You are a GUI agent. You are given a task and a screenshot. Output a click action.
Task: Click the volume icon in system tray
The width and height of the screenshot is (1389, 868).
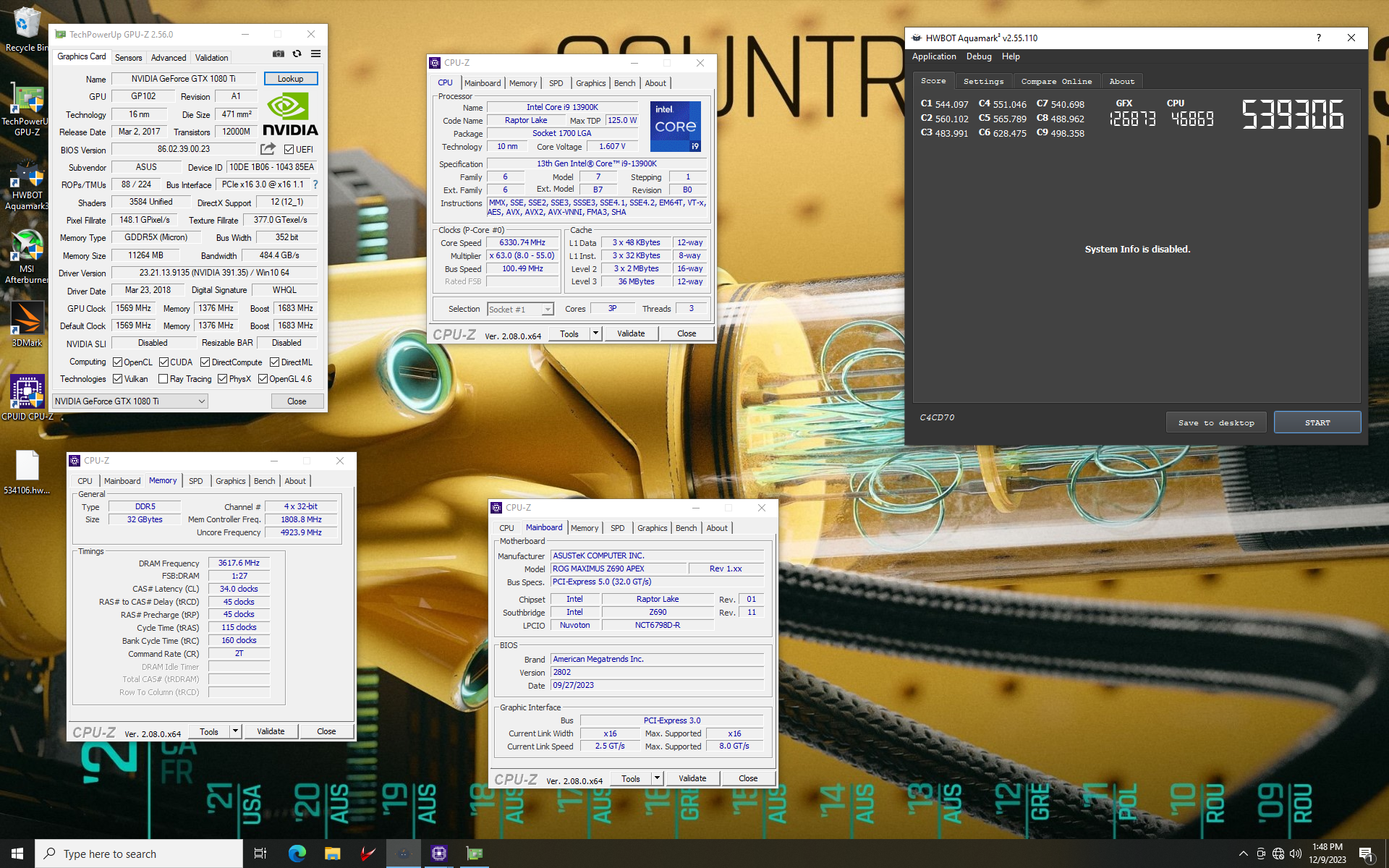[x=1296, y=854]
